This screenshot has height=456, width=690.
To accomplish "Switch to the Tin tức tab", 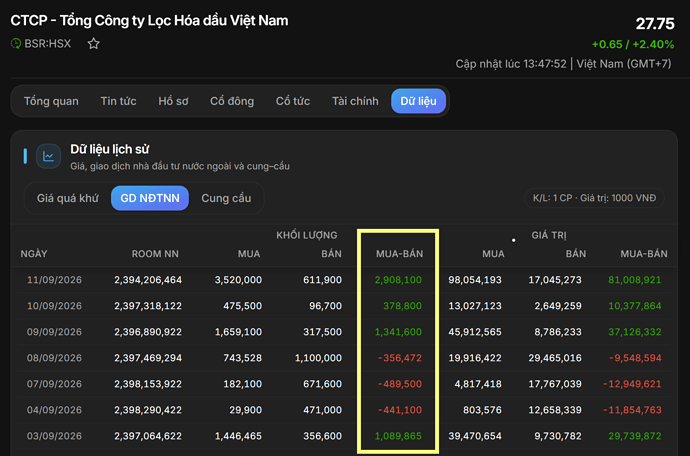I will [118, 101].
